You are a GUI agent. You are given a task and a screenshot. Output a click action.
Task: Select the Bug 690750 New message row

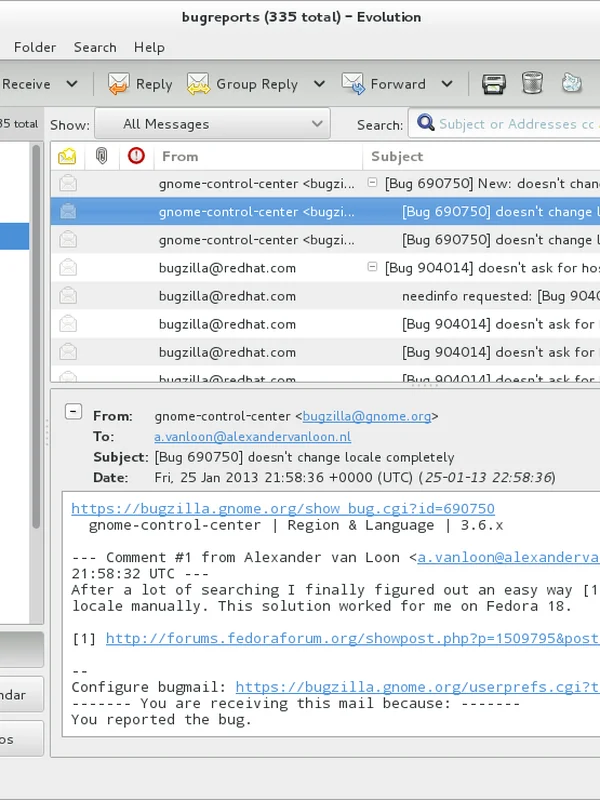[x=326, y=184]
